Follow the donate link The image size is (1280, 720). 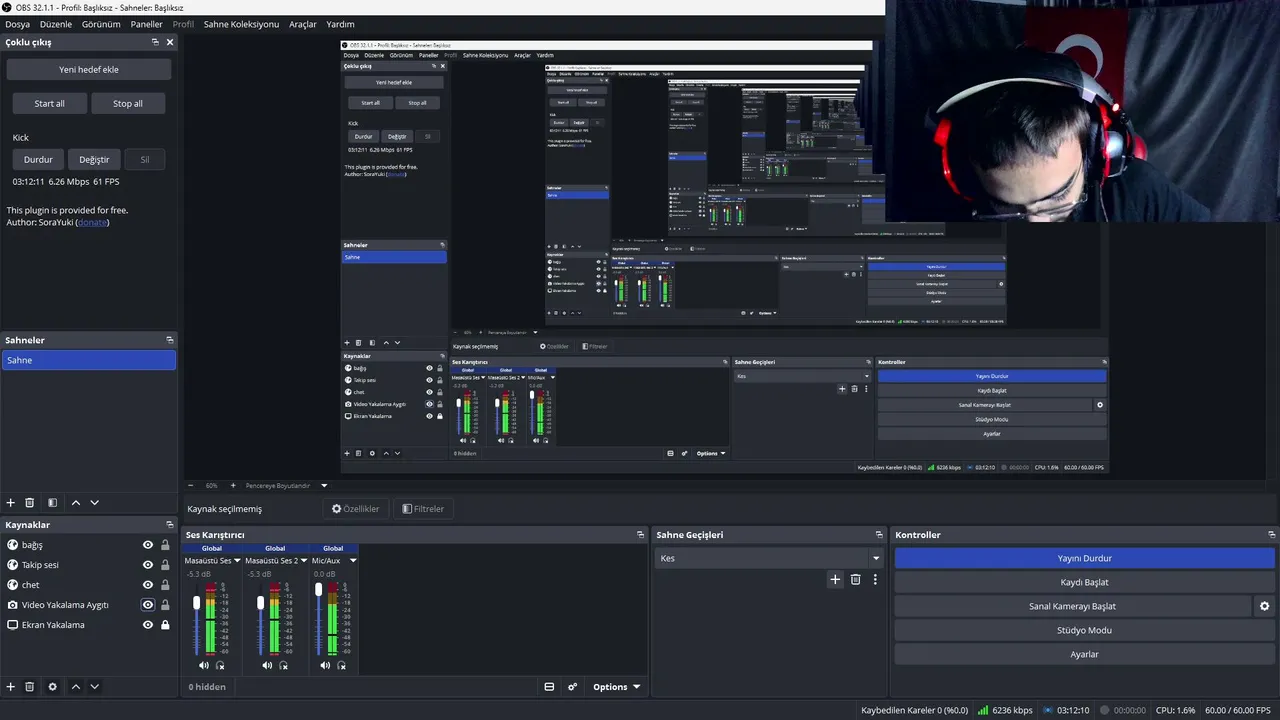pyautogui.click(x=93, y=222)
